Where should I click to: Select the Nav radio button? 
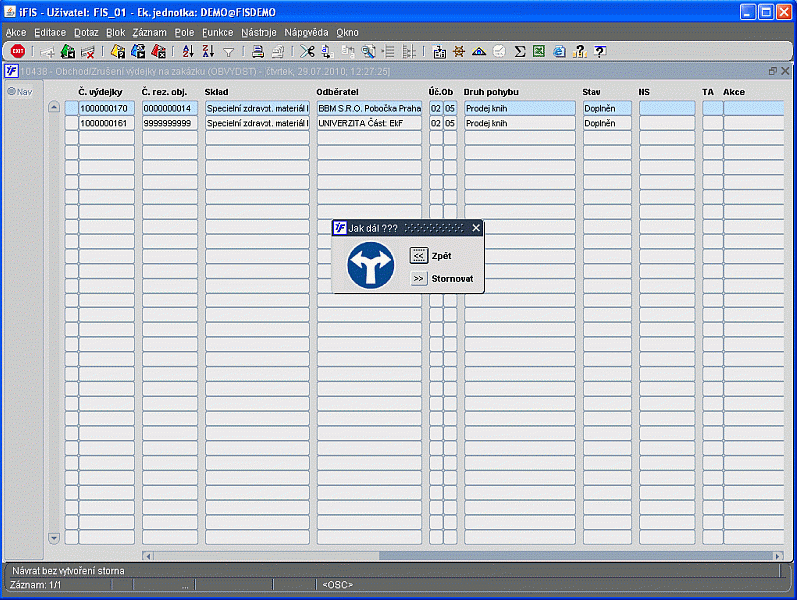coord(12,92)
